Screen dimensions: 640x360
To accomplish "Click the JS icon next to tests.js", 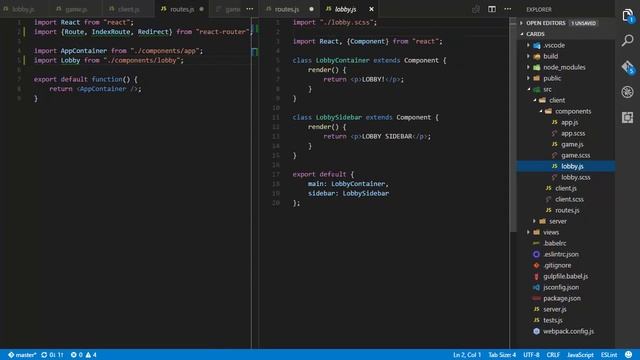I will [536, 320].
